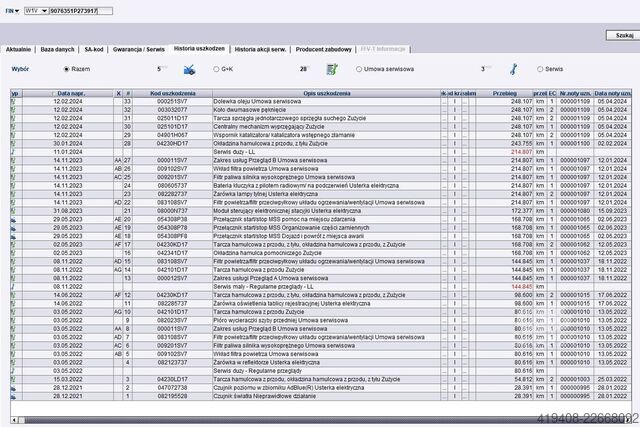640x427 pixels.
Task: Click wrench icon of Serwis duży - LL row
Action: (13, 152)
